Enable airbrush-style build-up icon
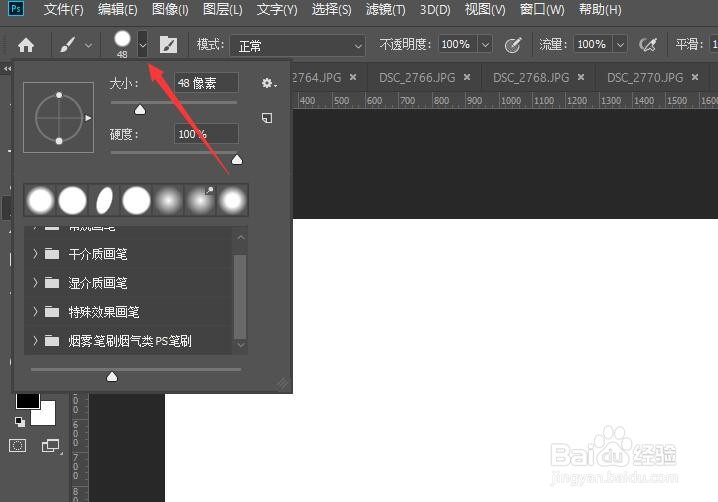Screen dimensions: 718x502 pos(647,45)
